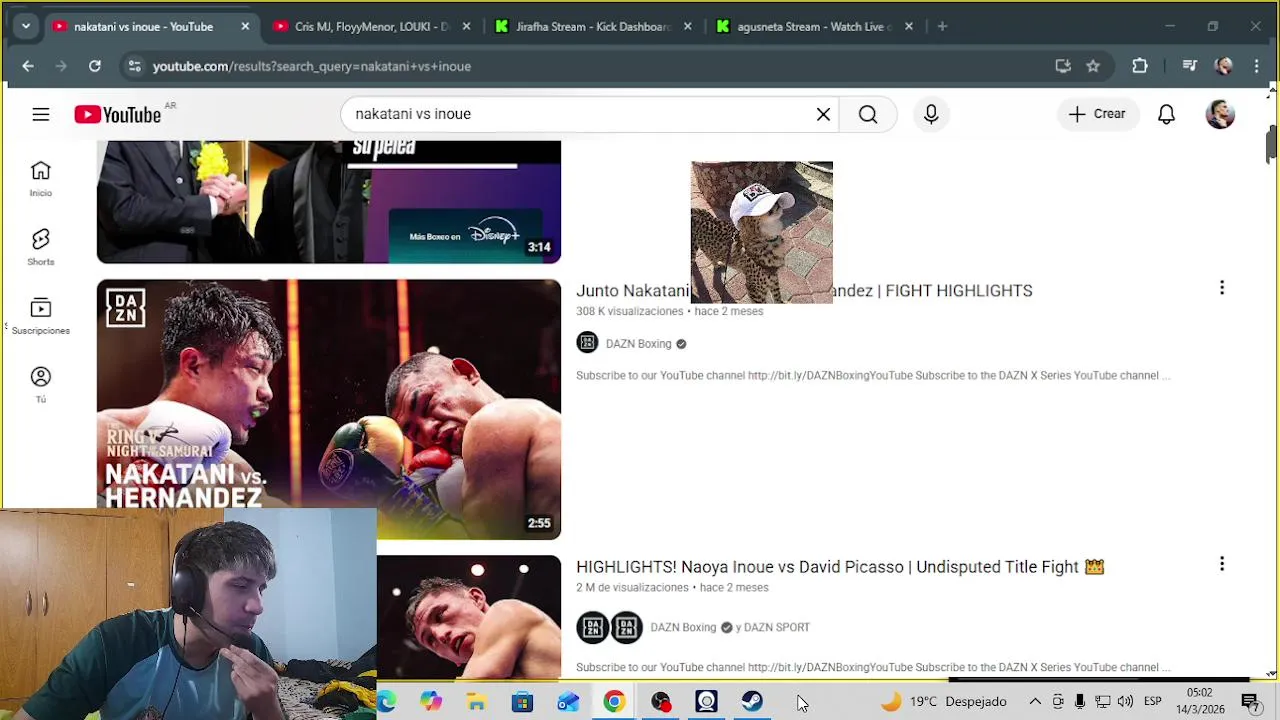Bookmark this page with the star icon
Image resolution: width=1280 pixels, height=720 pixels.
[1093, 66]
